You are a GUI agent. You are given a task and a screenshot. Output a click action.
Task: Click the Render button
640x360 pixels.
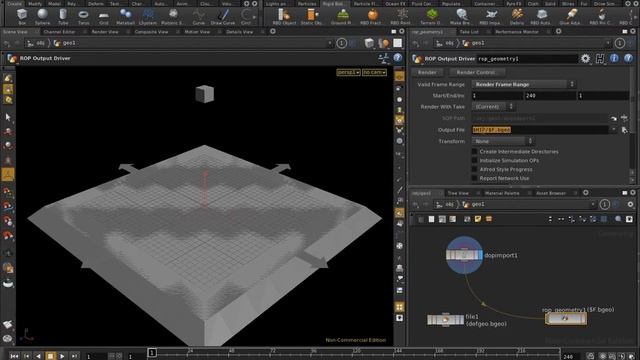click(427, 72)
